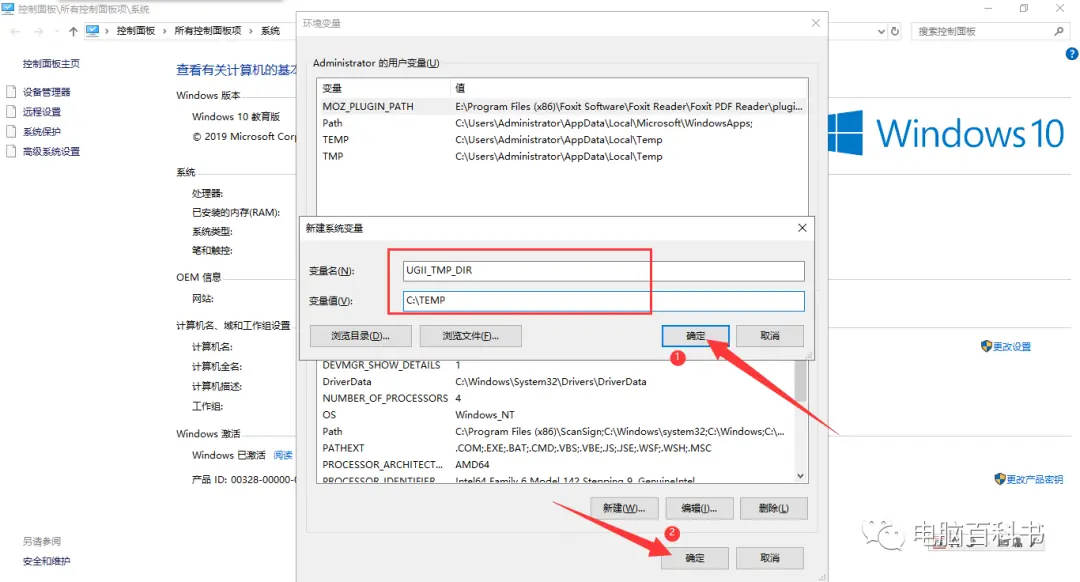Click the 更改产品密钥 link
Screen dimensions: 1080x582
point(1035,479)
